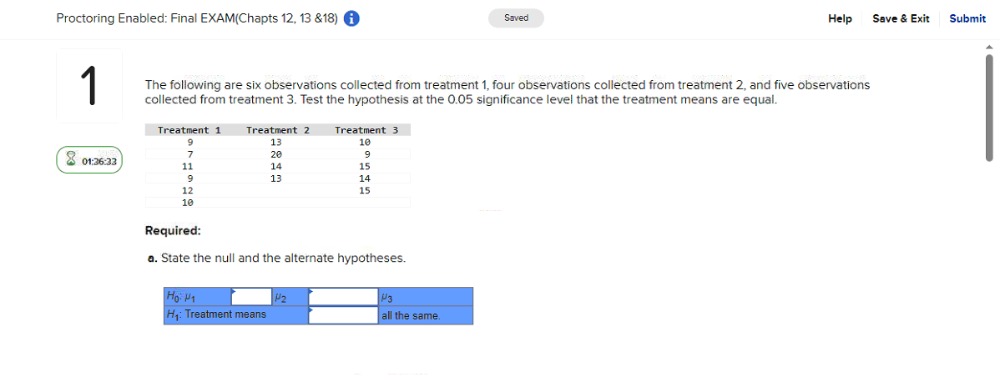This screenshot has width=1000, height=382.
Task: Open the H1 treatment means dropdown
Action: (x=343, y=315)
